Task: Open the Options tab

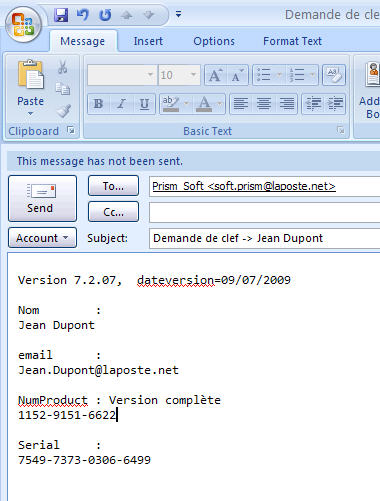Action: click(214, 41)
